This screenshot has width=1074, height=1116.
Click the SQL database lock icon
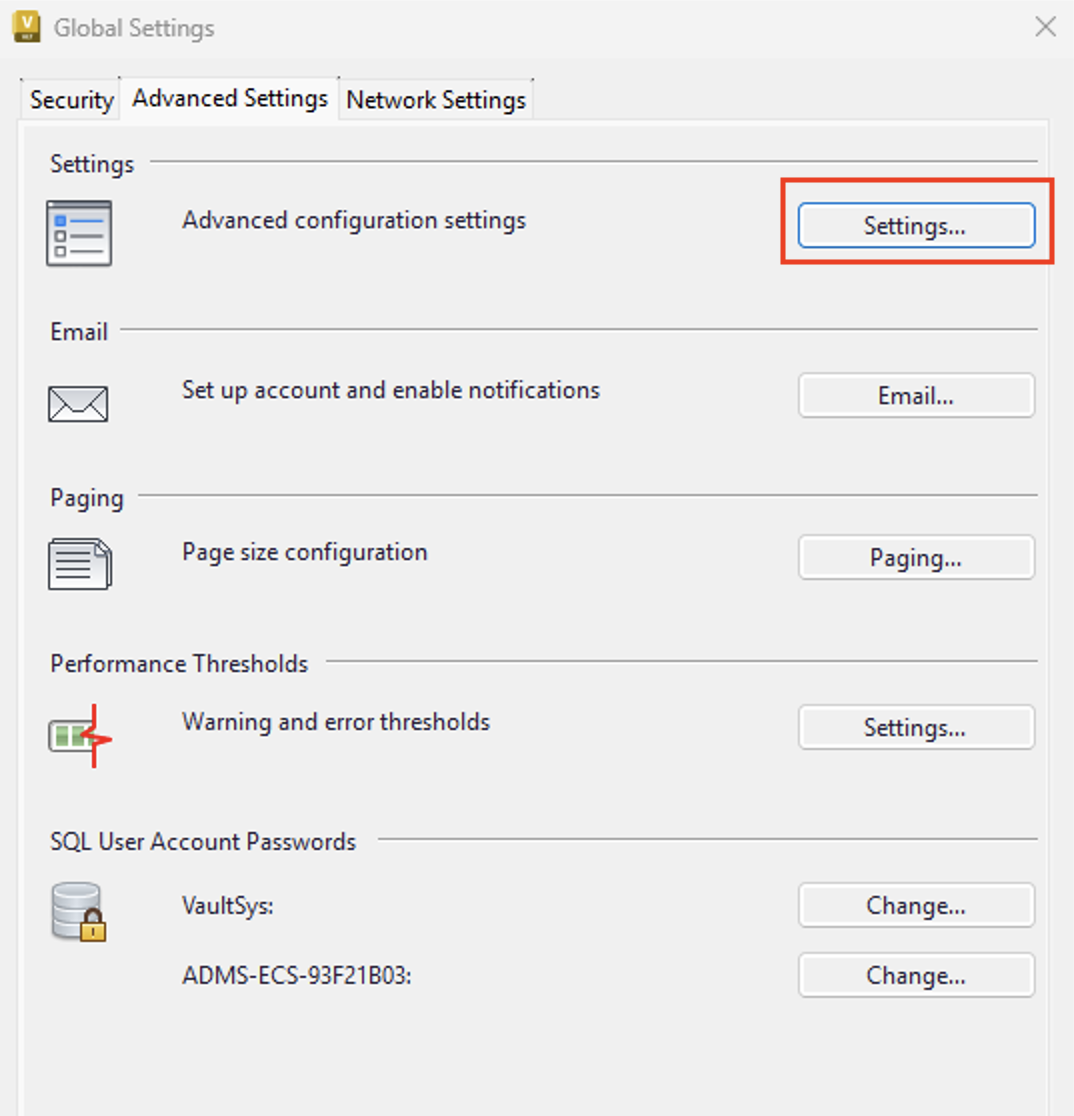78,912
